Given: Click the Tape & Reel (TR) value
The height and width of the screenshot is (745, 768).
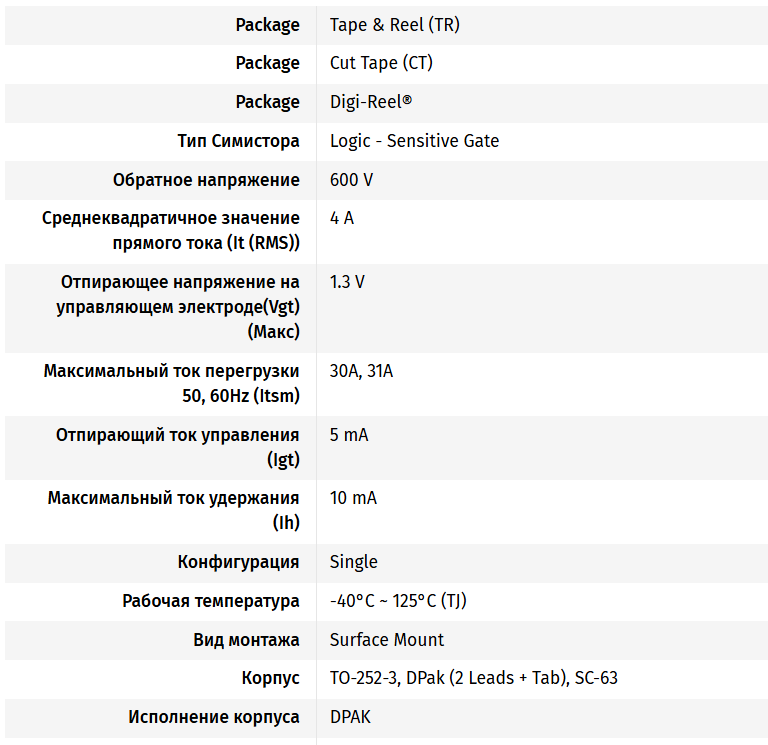Looking at the screenshot, I should (394, 25).
